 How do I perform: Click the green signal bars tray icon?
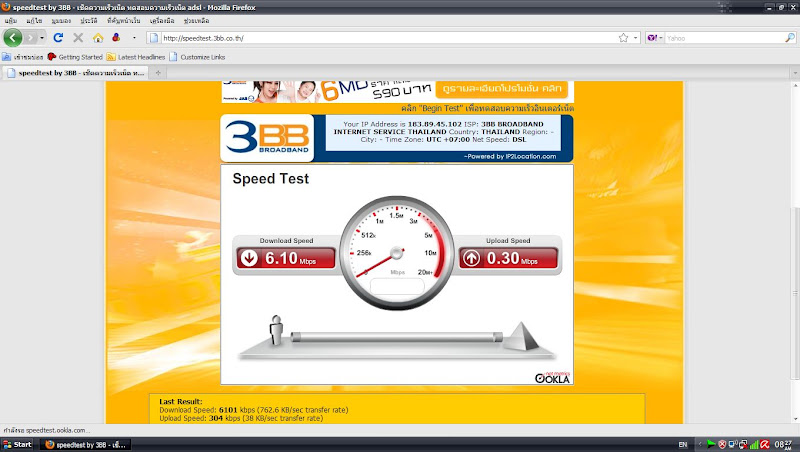click(x=754, y=444)
